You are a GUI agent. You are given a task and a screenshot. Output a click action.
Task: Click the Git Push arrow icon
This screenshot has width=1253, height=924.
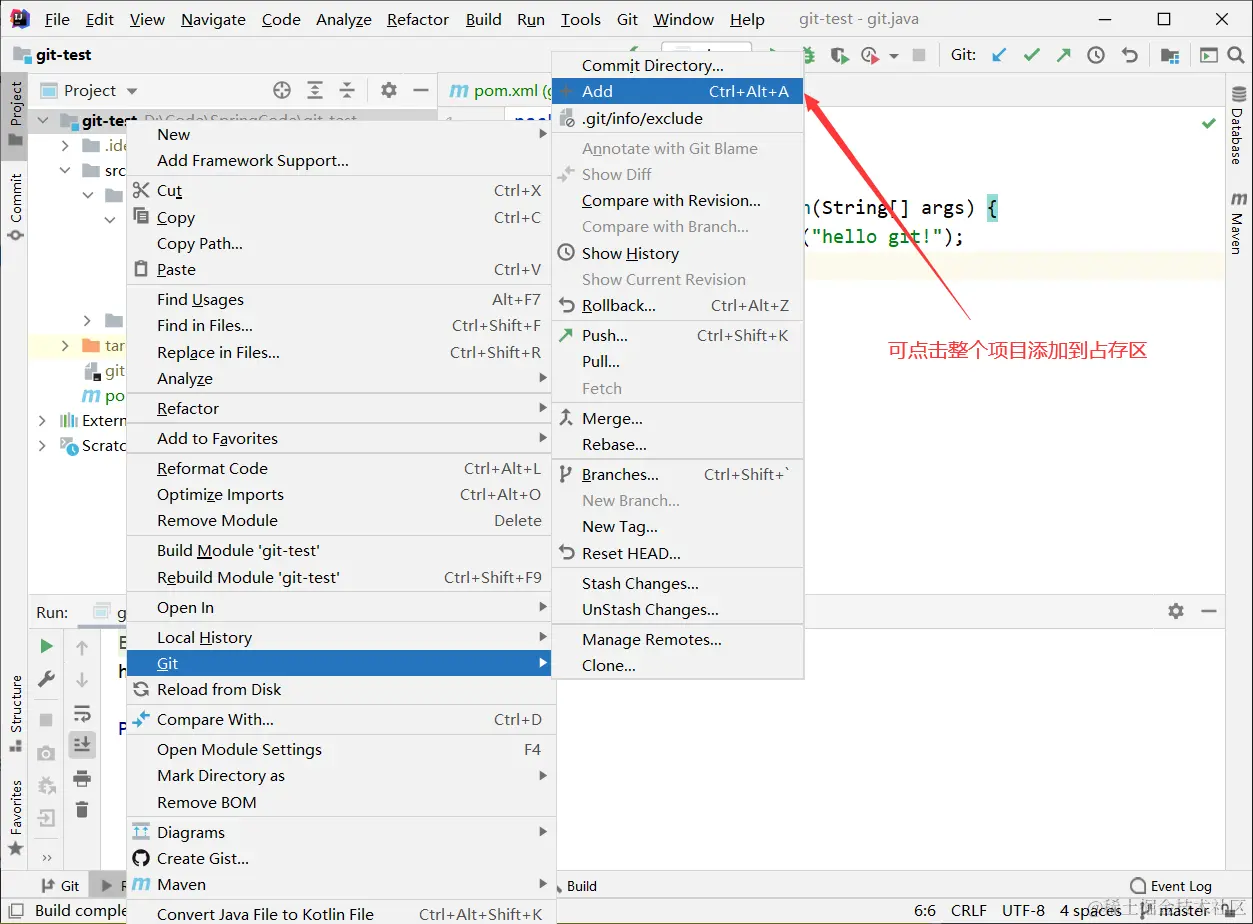(1063, 55)
